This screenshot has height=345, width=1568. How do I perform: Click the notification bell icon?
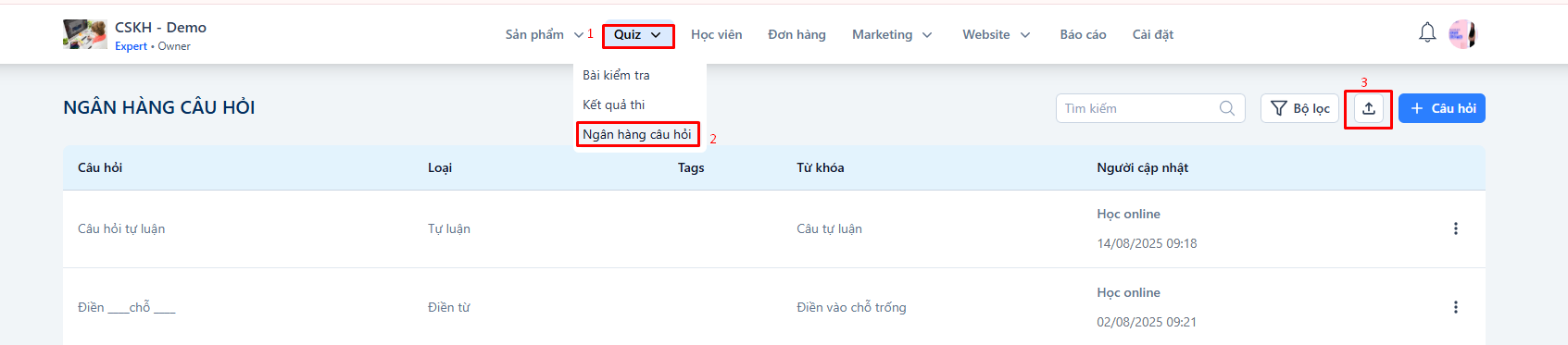tap(1427, 33)
